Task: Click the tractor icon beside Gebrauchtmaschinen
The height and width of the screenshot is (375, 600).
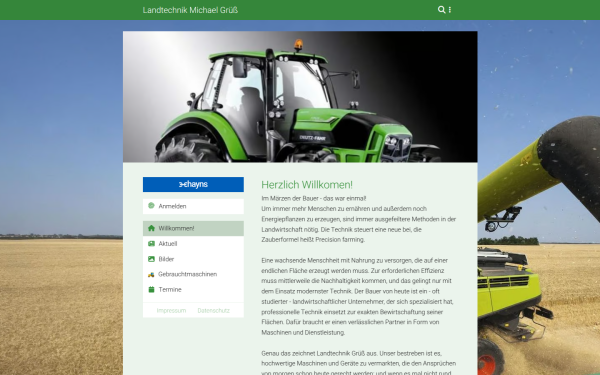Action: click(x=151, y=274)
